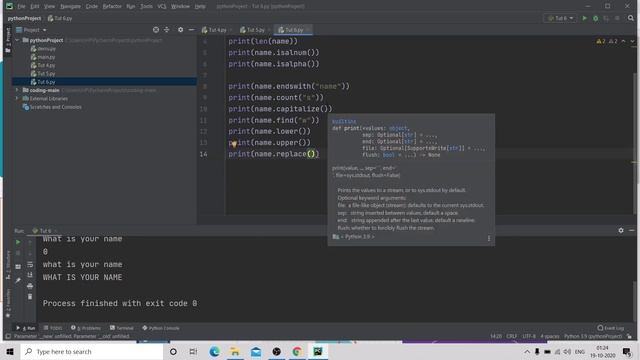Click the intention lightbulb on line 13
The image size is (640, 360).
point(234,144)
